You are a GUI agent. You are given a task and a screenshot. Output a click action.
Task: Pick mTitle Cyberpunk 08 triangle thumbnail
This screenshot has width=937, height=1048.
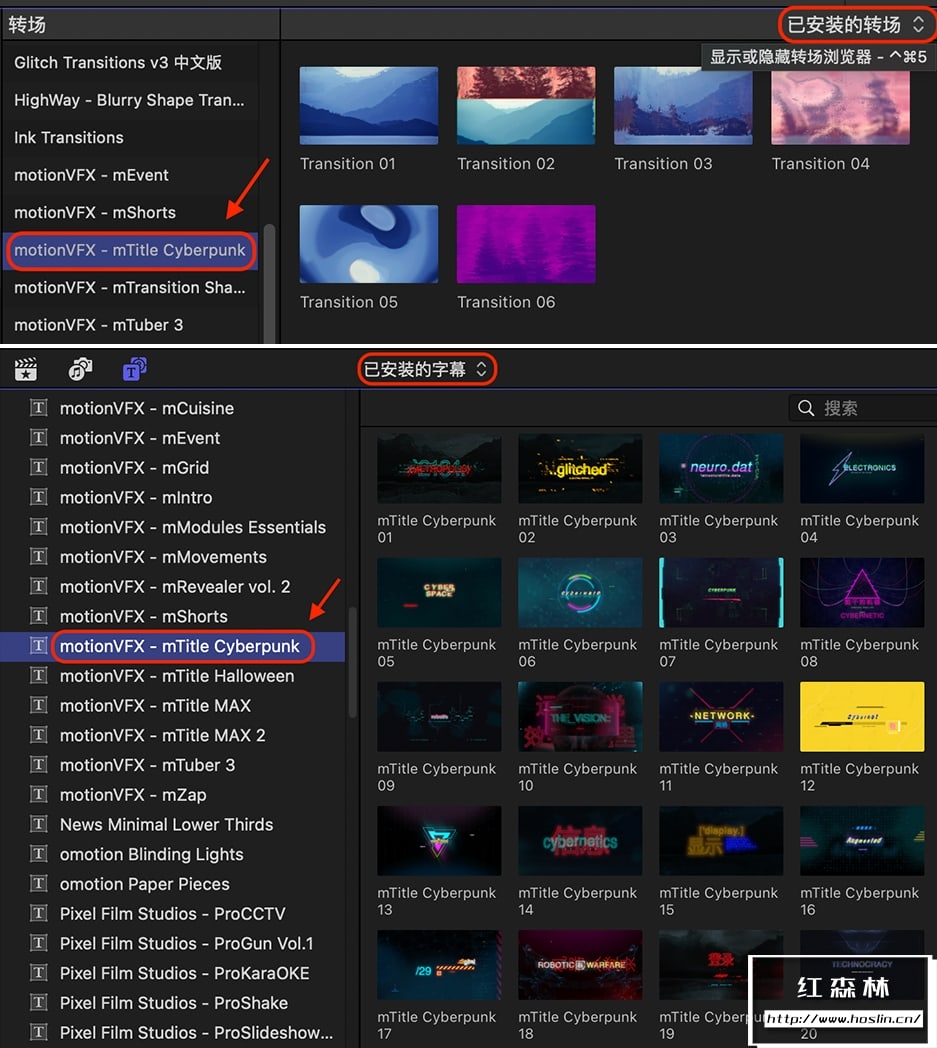coord(862,592)
